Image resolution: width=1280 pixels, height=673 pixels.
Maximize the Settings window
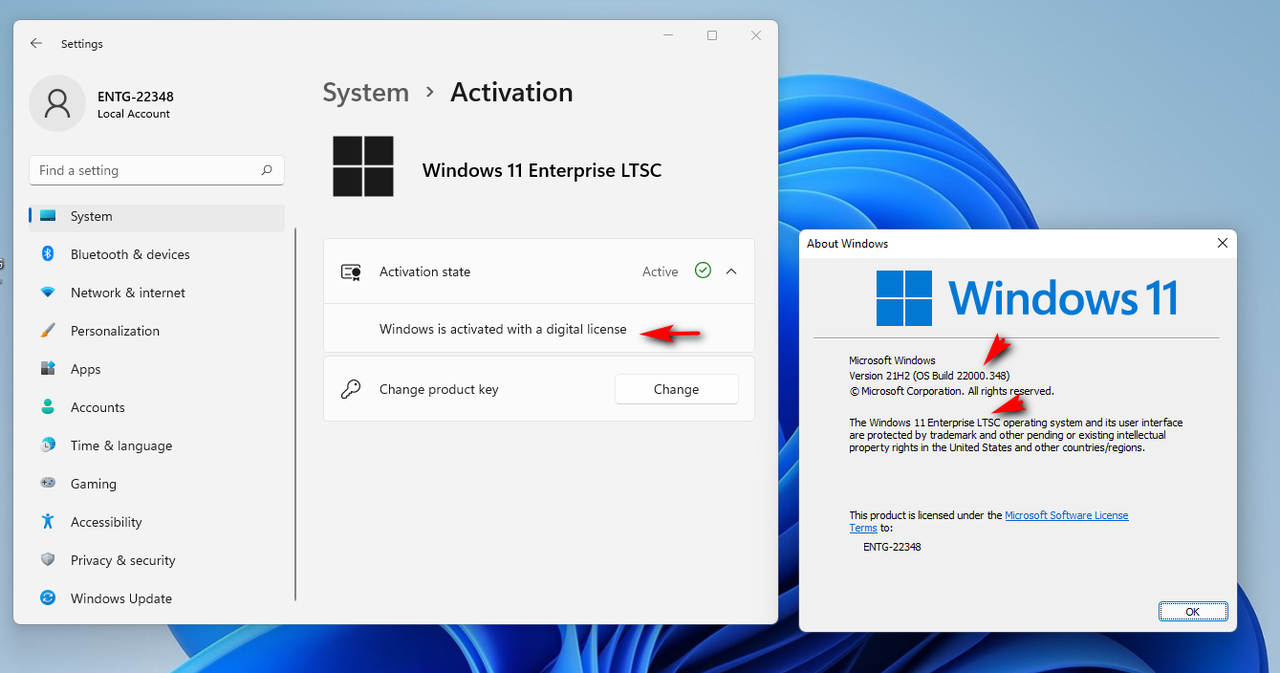712,35
